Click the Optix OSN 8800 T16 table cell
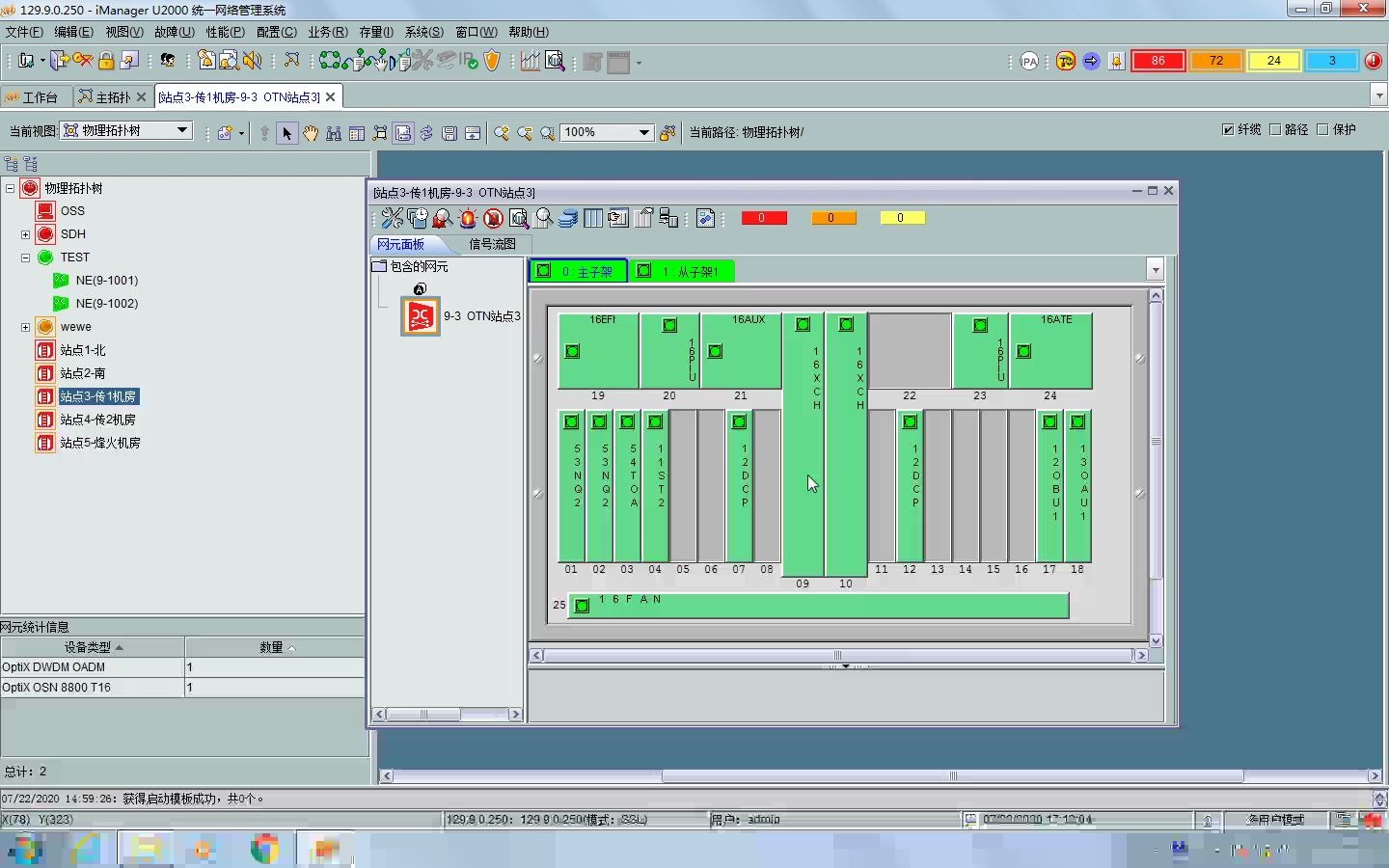The image size is (1389, 868). [93, 688]
